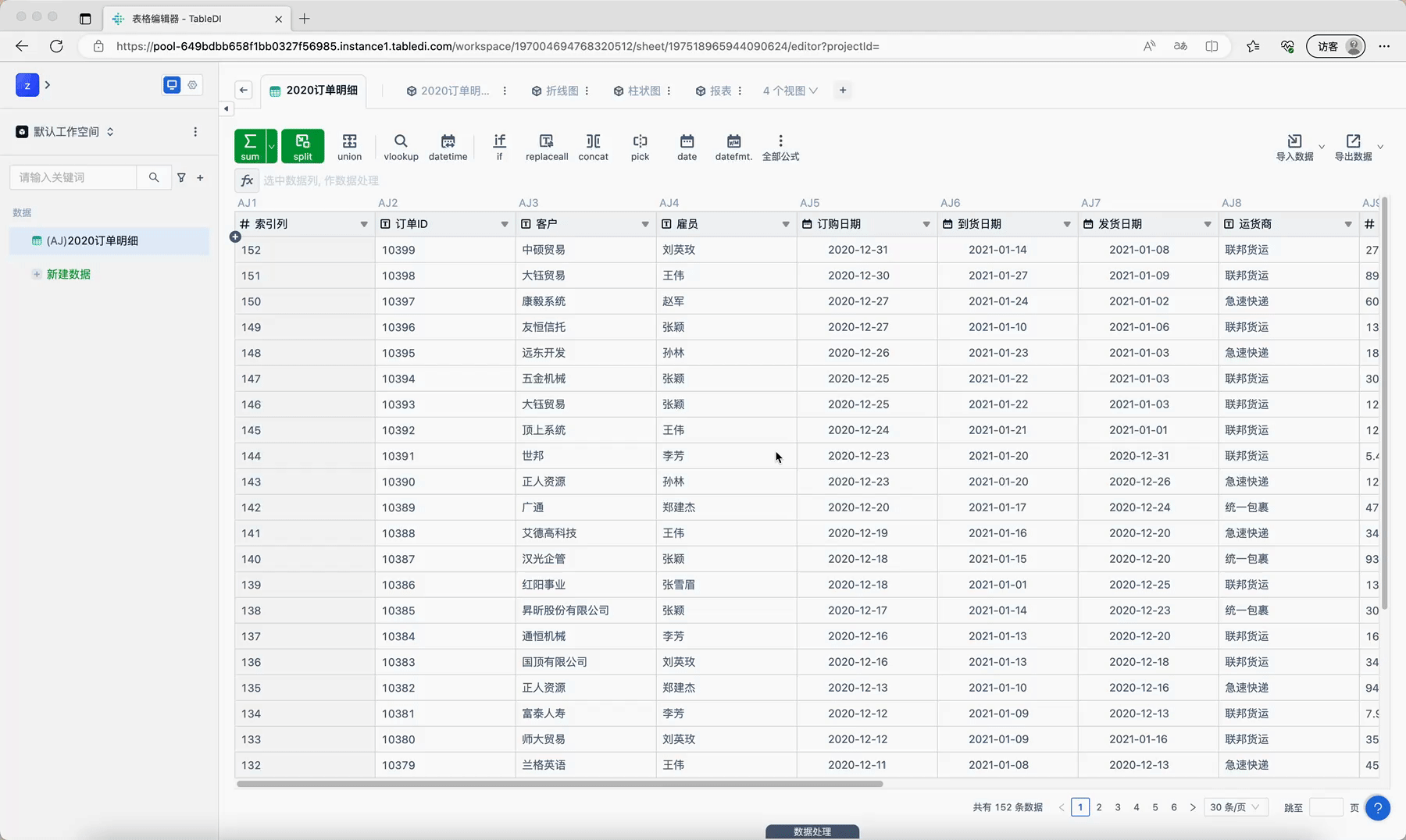Open the 发货日期 column filter dropdown

tap(1208, 224)
